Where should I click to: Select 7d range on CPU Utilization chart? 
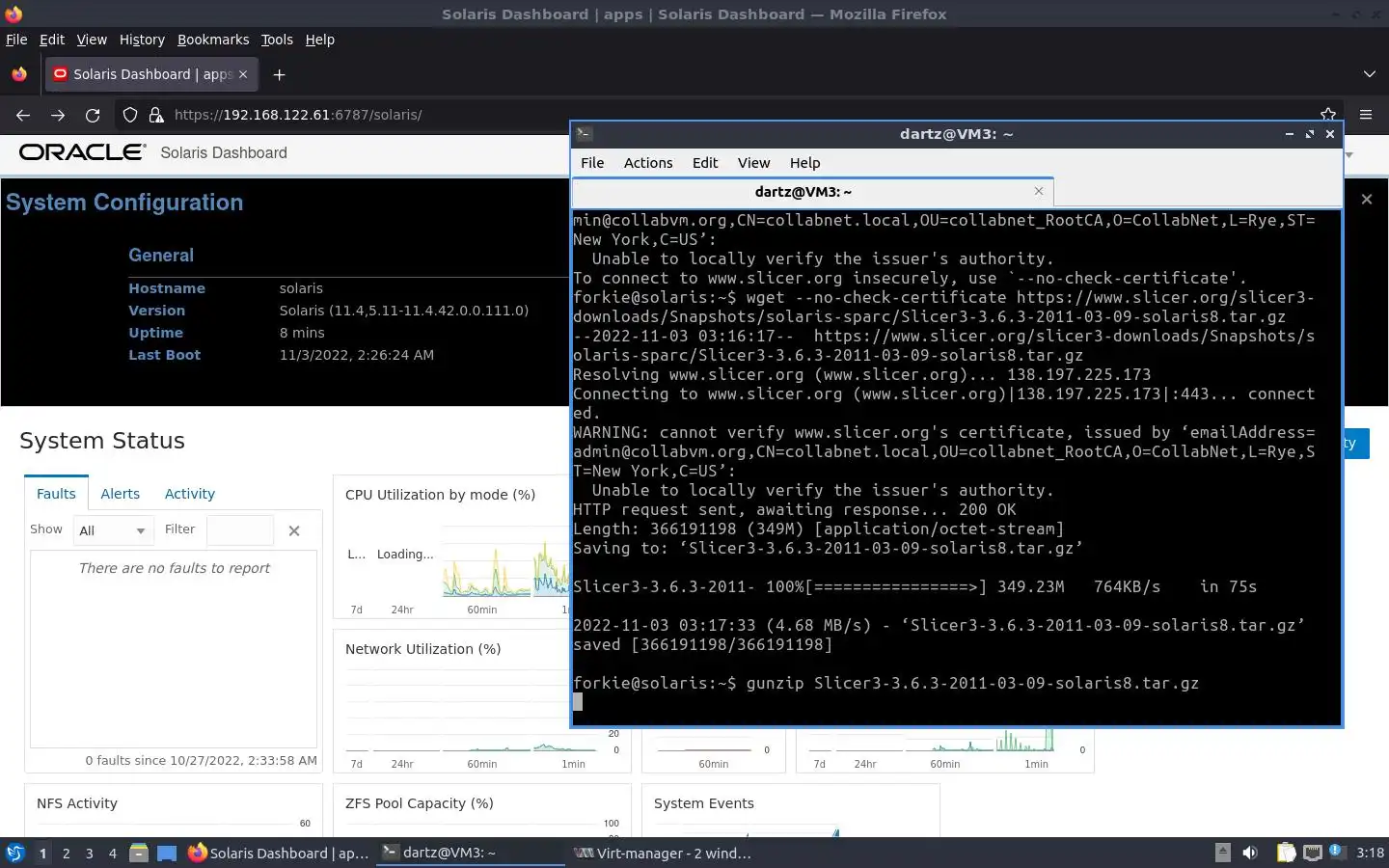point(356,610)
